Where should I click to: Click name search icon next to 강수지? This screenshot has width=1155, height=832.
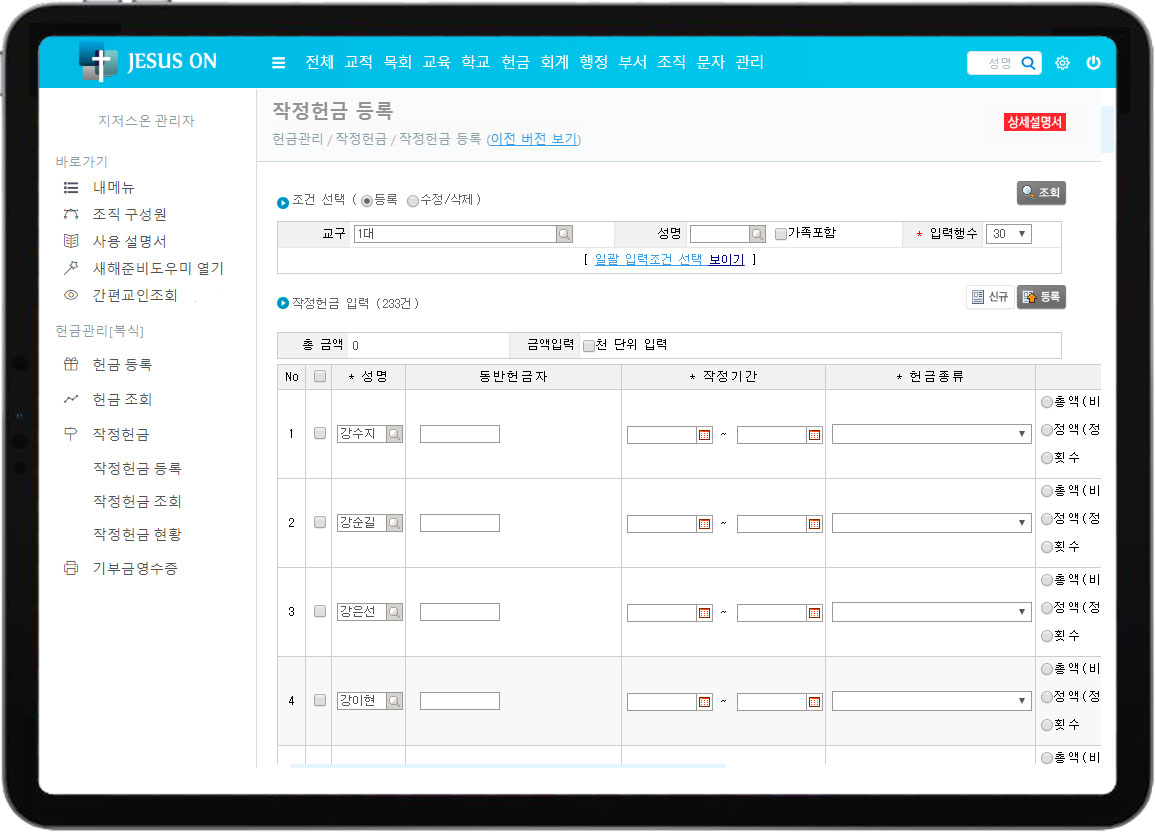coord(394,434)
